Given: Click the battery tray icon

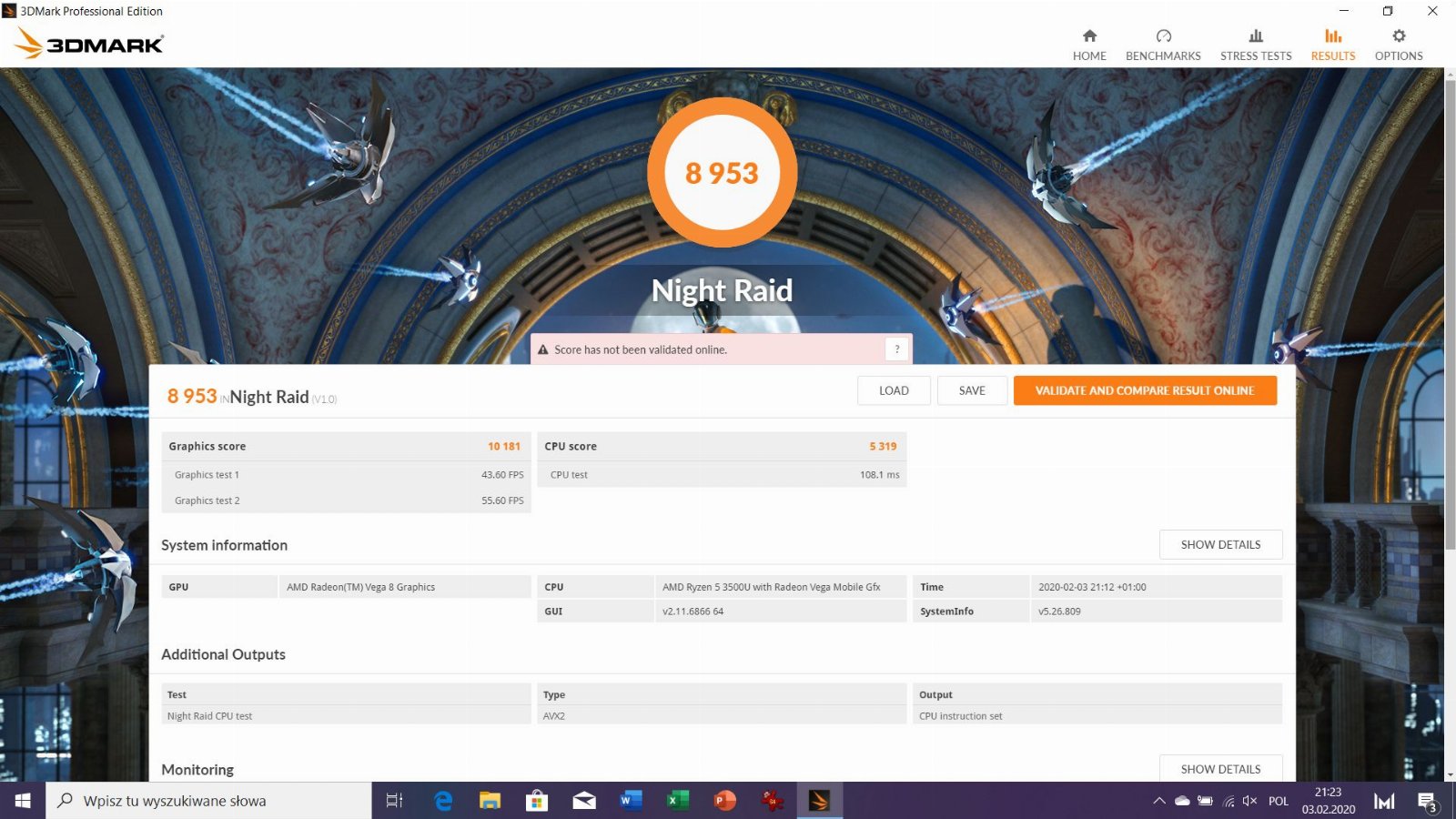Looking at the screenshot, I should click(x=1205, y=802).
